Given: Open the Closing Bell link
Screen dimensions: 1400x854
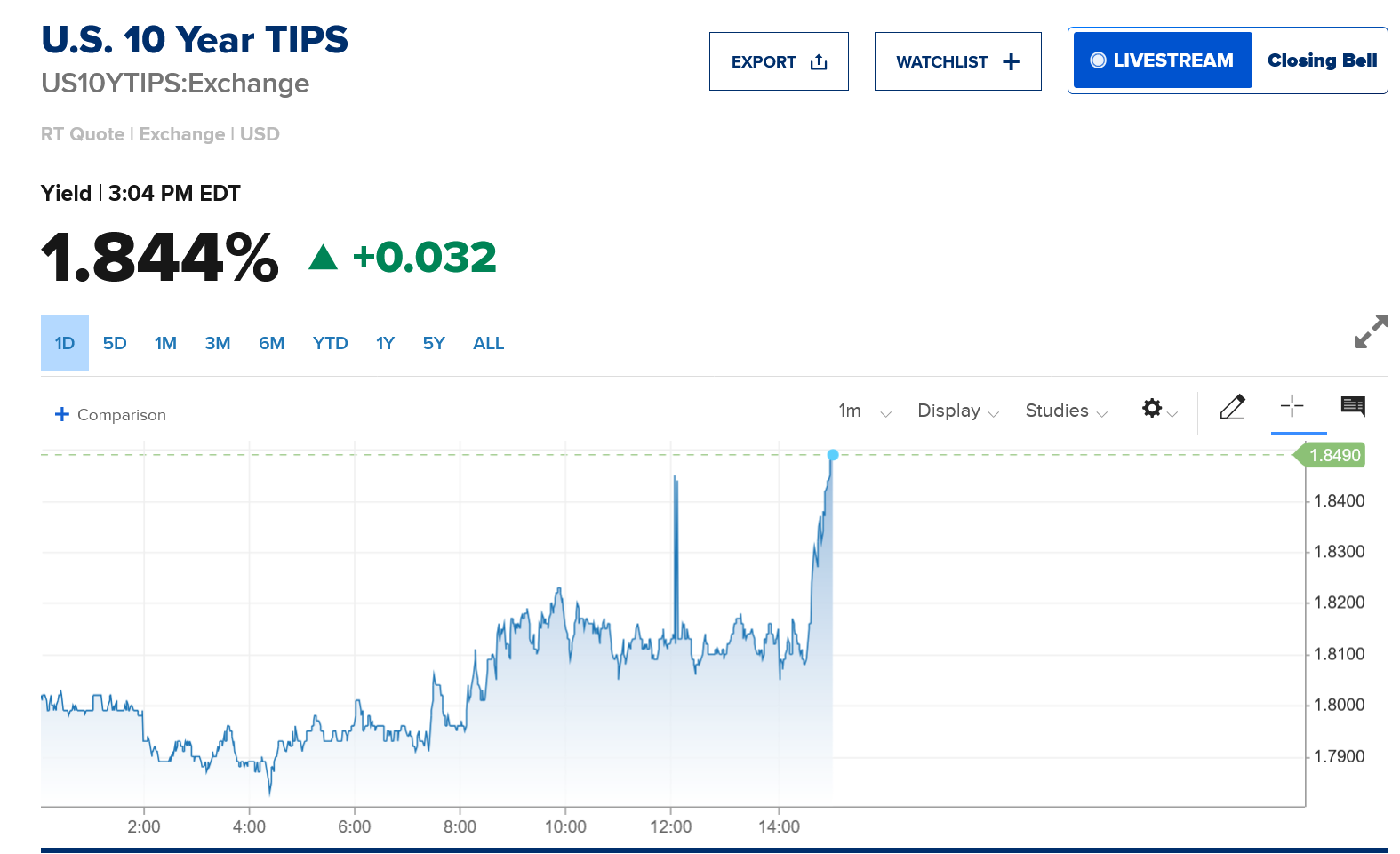Looking at the screenshot, I should click(x=1322, y=60).
